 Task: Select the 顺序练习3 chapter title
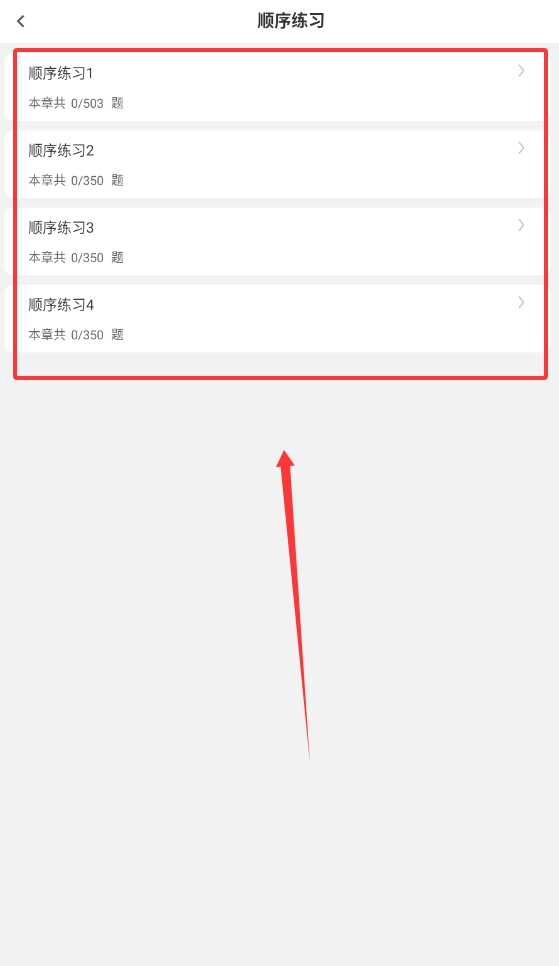pyautogui.click(x=61, y=227)
